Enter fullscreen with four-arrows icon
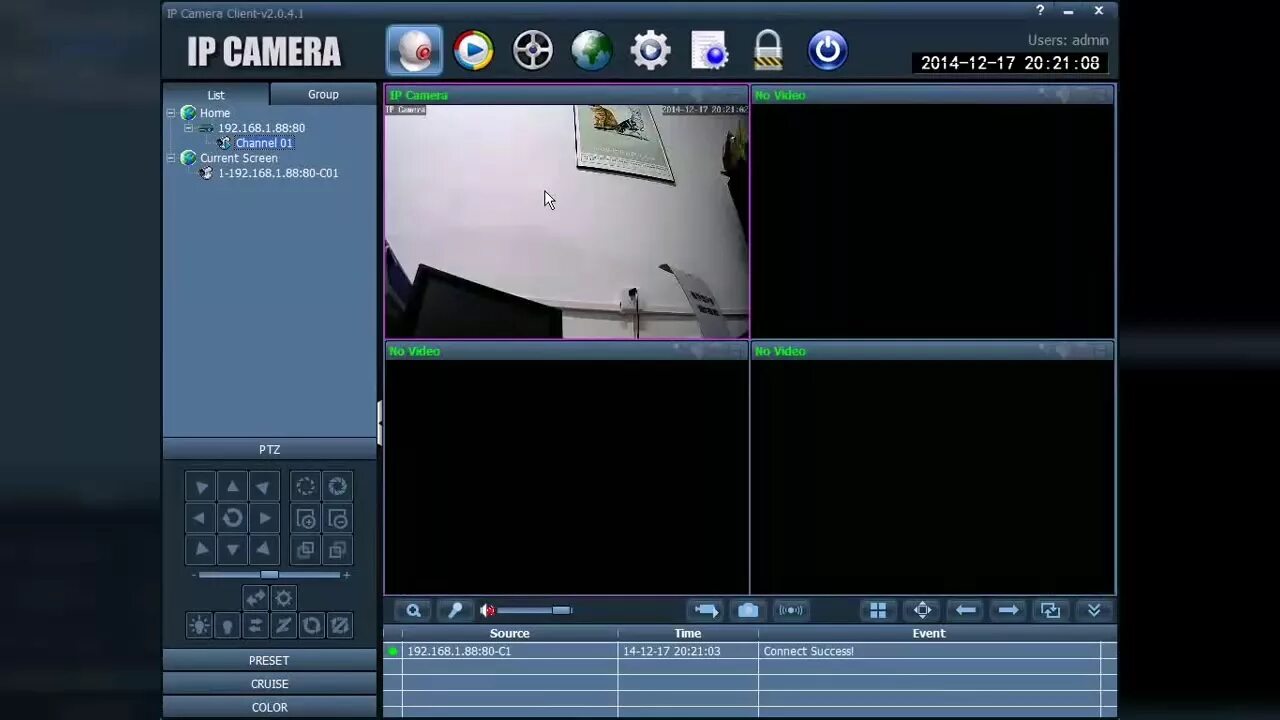Image resolution: width=1280 pixels, height=720 pixels. (x=922, y=610)
